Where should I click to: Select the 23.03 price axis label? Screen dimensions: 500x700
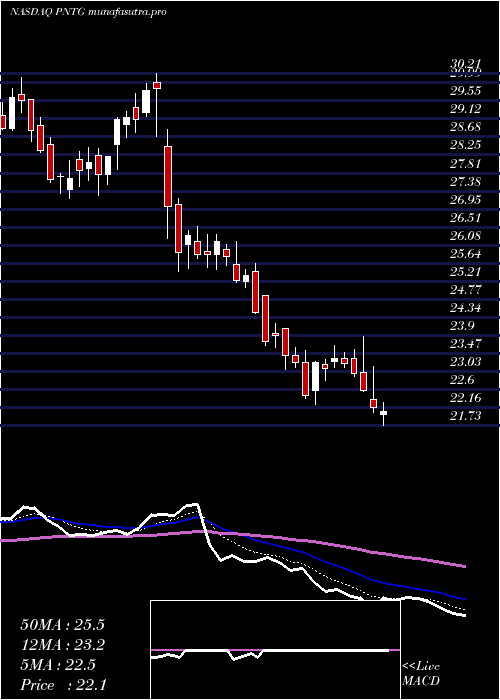(x=465, y=362)
